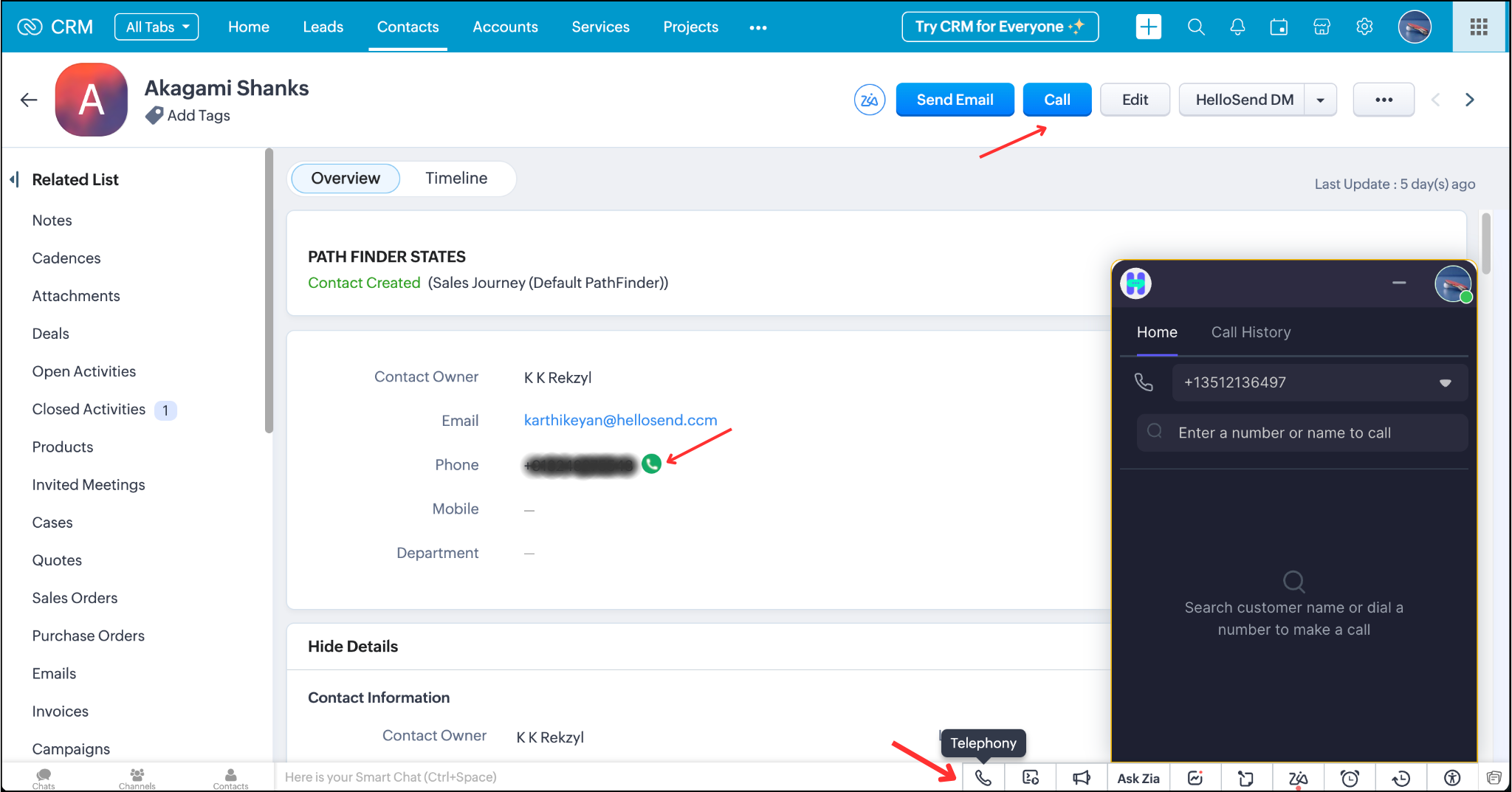Open Deals in Related List
This screenshot has width=1512, height=792.
tap(50, 334)
